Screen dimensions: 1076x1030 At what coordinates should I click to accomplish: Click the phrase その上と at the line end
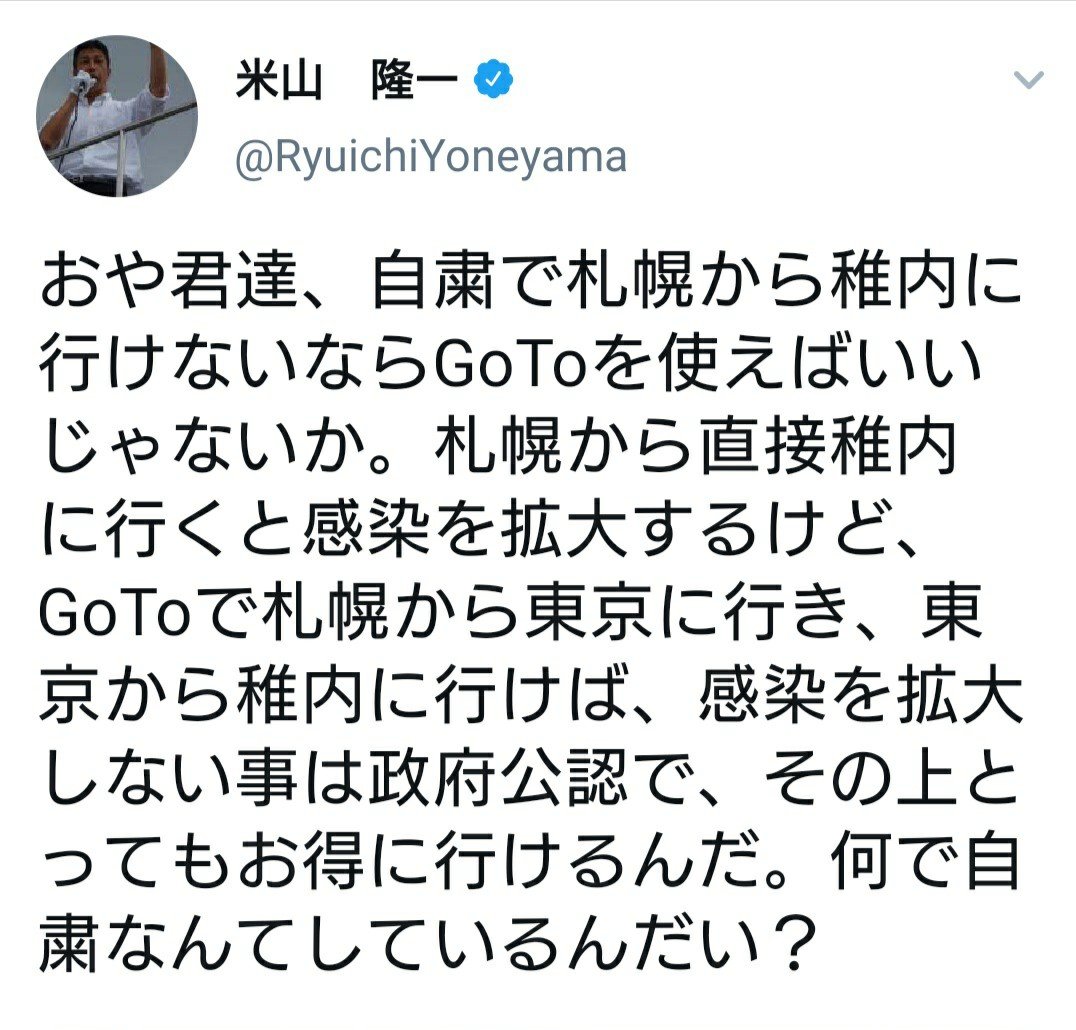coord(893,777)
